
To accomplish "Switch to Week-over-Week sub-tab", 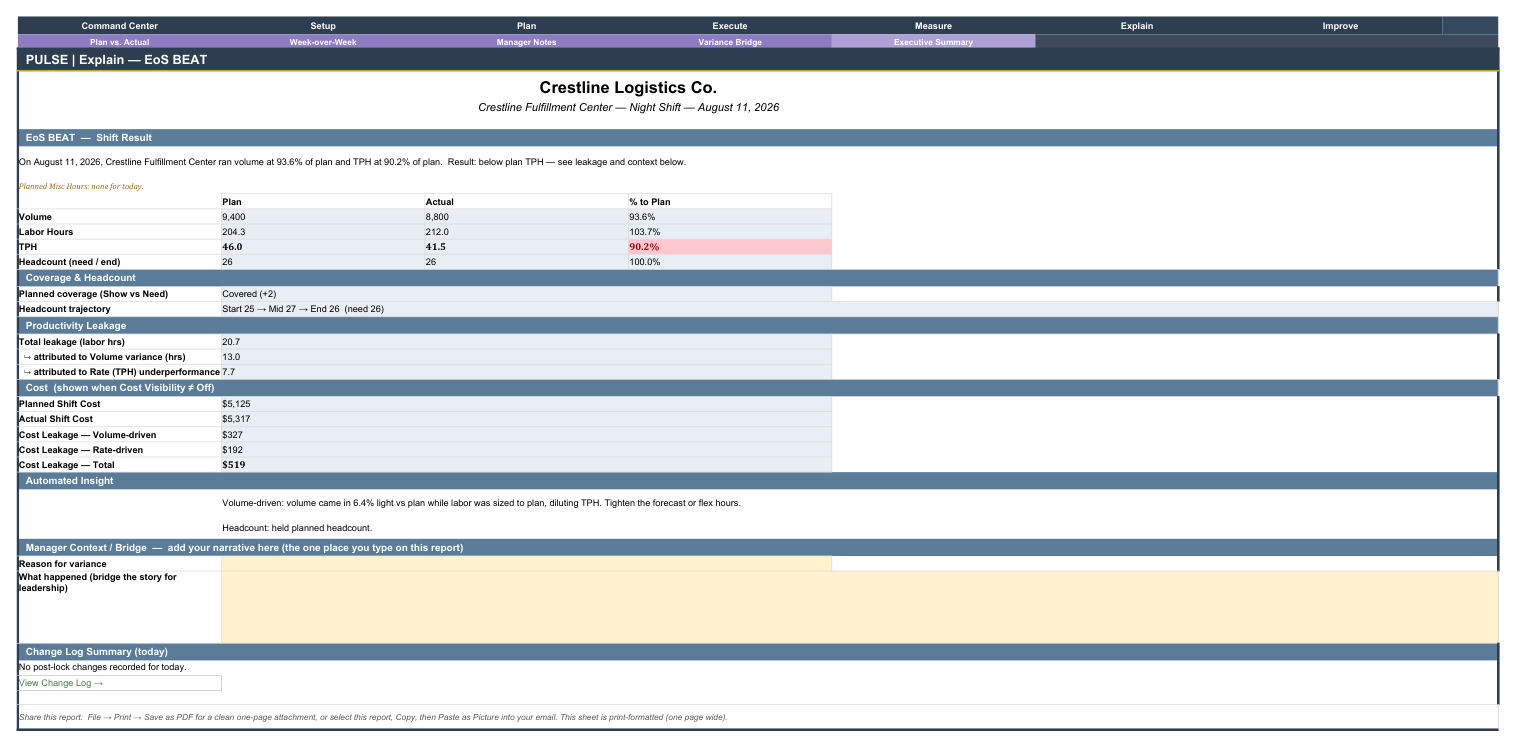I will 323,42.
